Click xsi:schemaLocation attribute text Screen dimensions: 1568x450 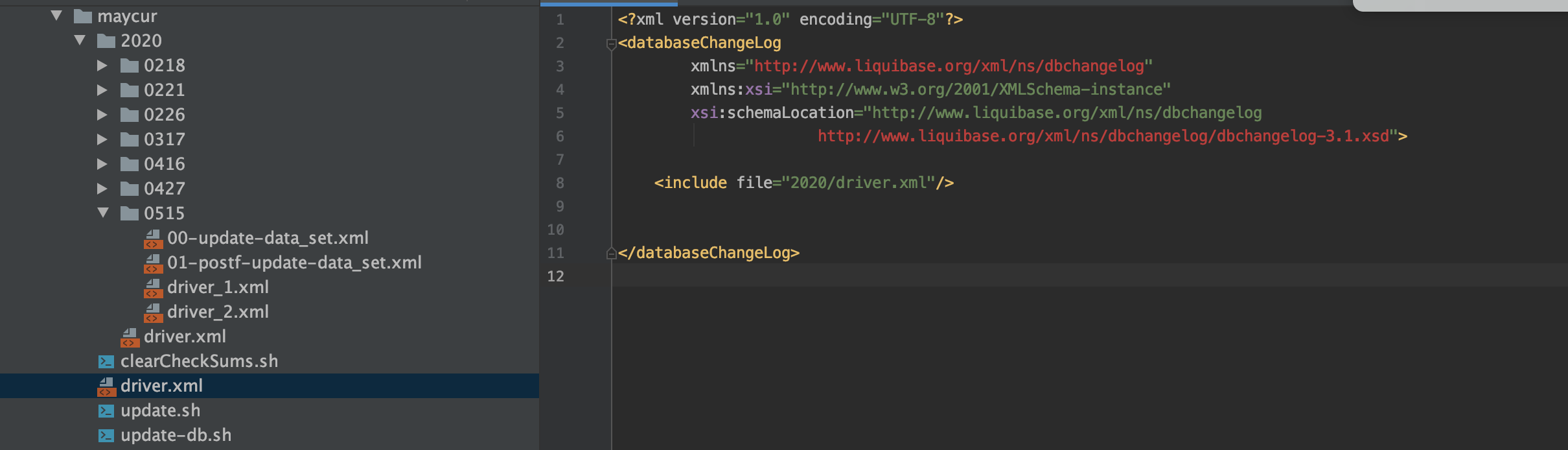point(772,113)
